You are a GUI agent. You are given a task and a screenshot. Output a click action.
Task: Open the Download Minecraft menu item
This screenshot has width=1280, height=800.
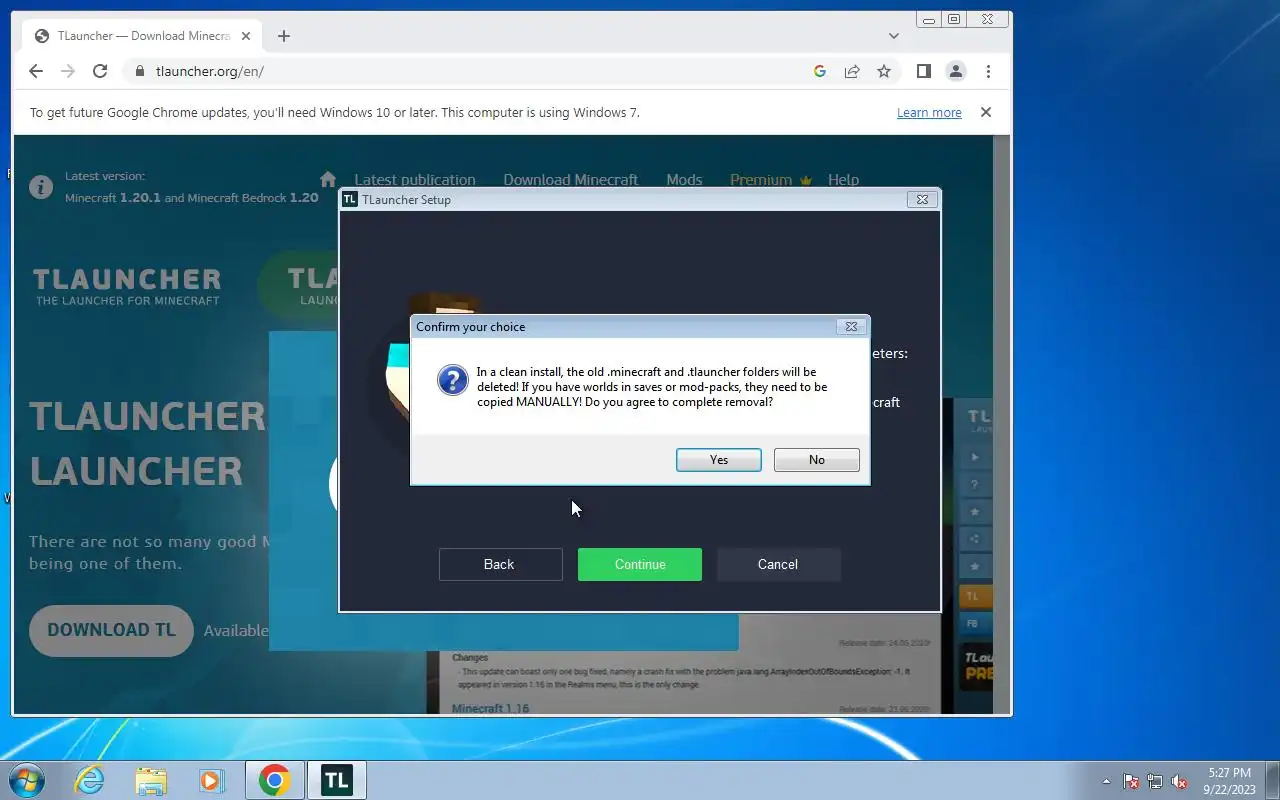coord(570,180)
